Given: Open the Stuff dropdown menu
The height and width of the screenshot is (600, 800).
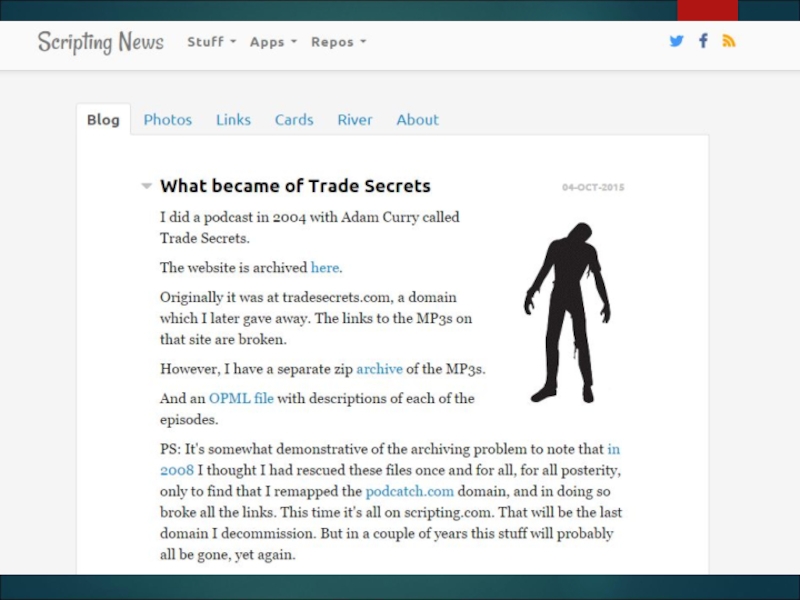Looking at the screenshot, I should pos(211,42).
